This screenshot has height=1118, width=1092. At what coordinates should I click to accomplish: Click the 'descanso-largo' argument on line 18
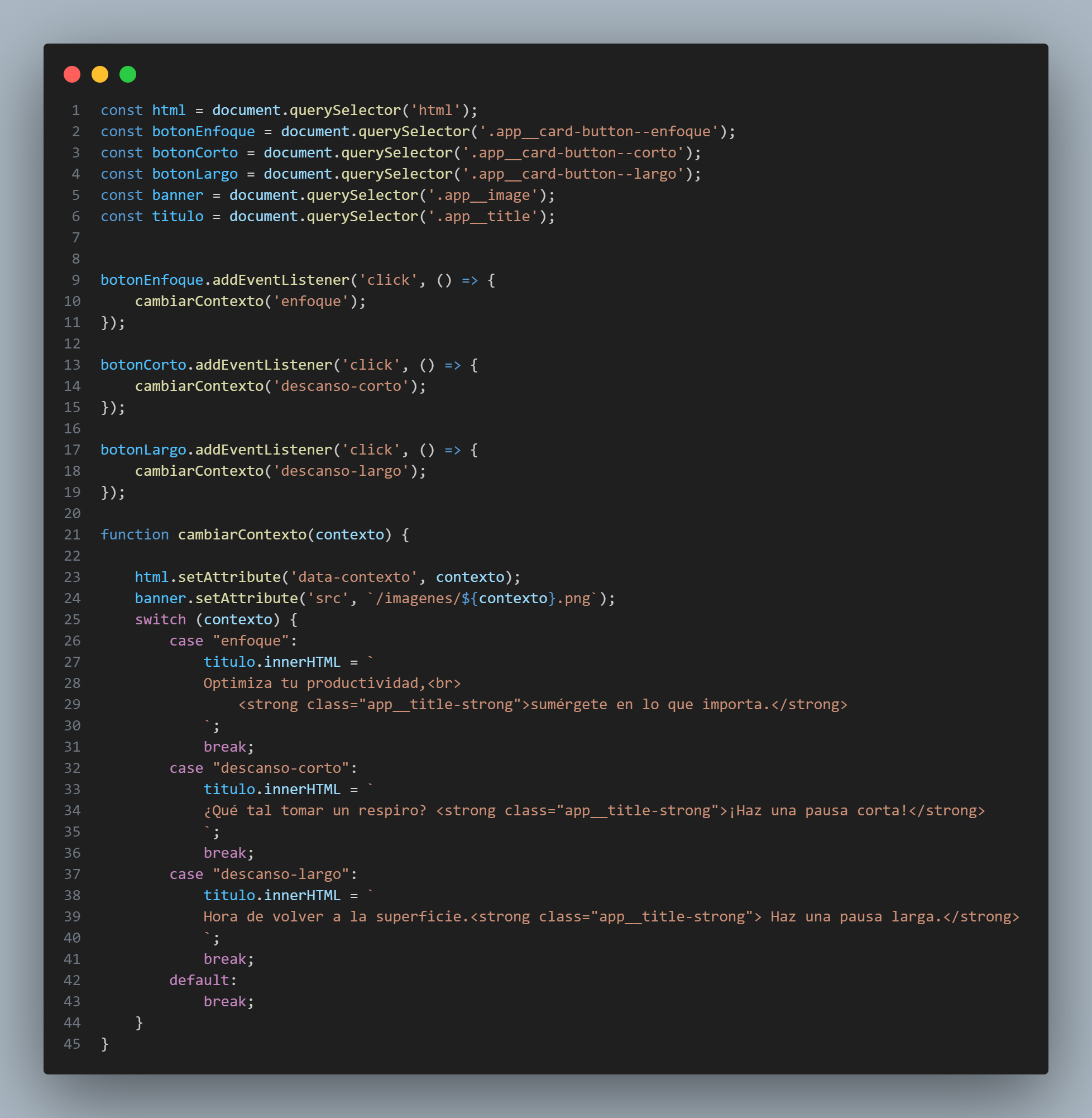point(341,471)
